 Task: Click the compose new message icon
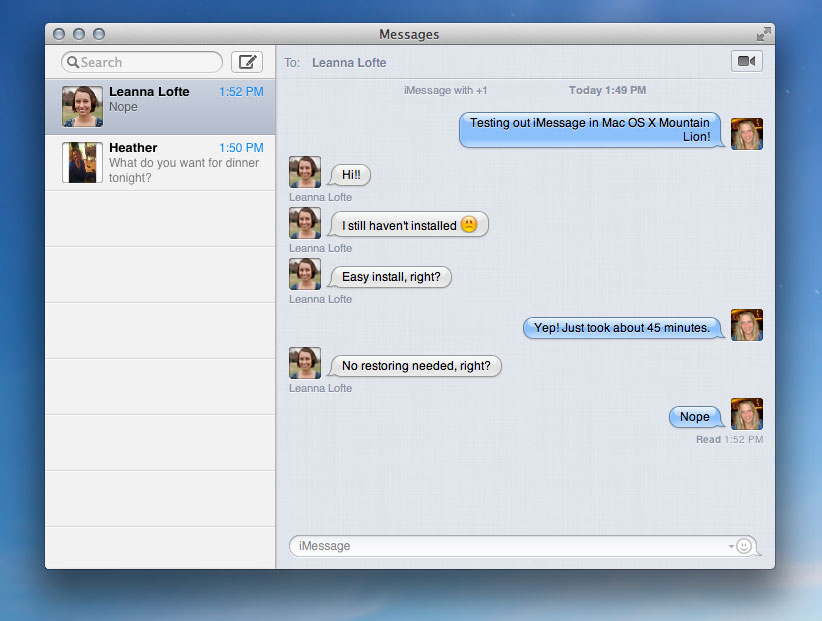(247, 62)
